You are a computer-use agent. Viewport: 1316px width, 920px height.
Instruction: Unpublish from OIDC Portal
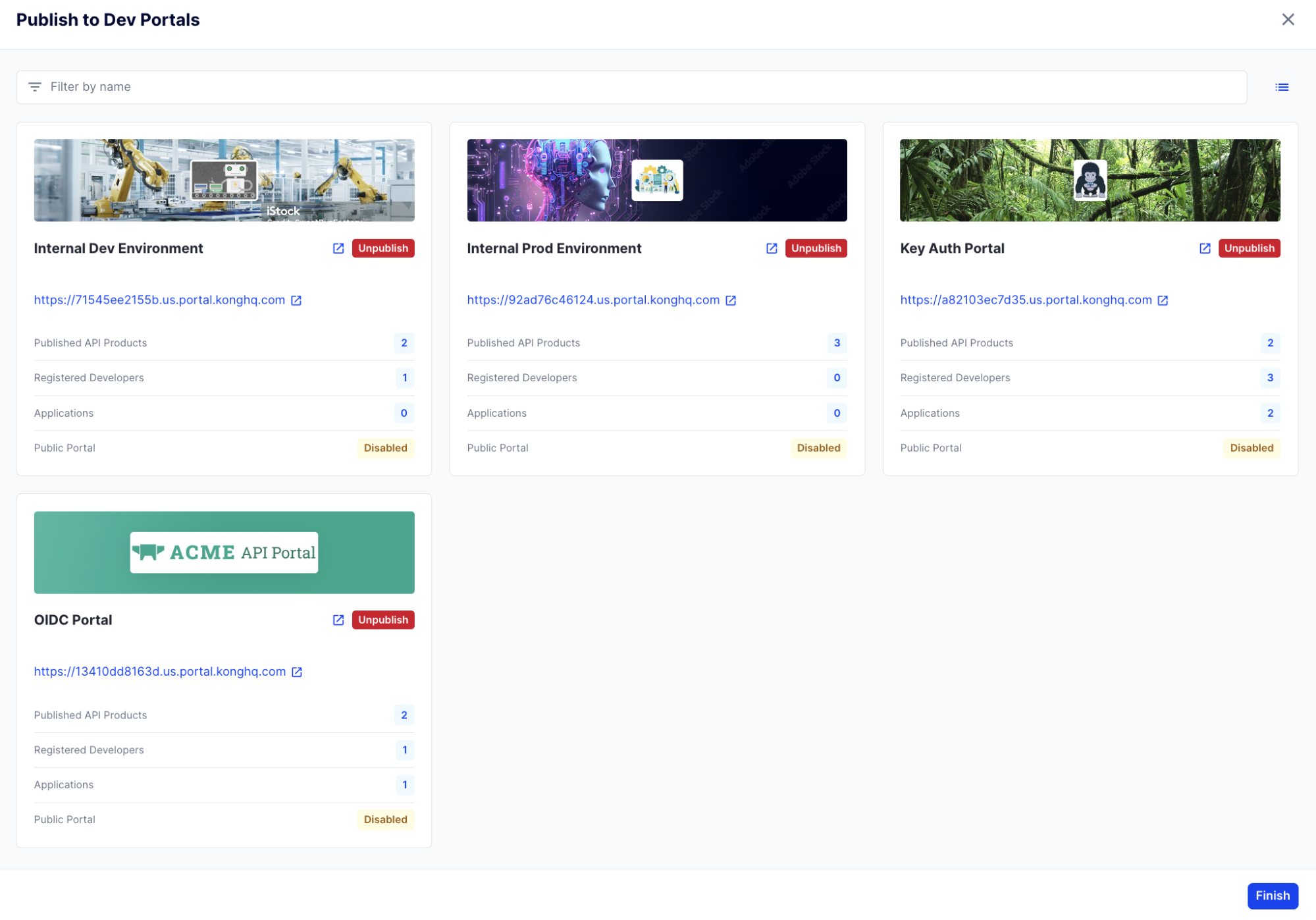383,620
